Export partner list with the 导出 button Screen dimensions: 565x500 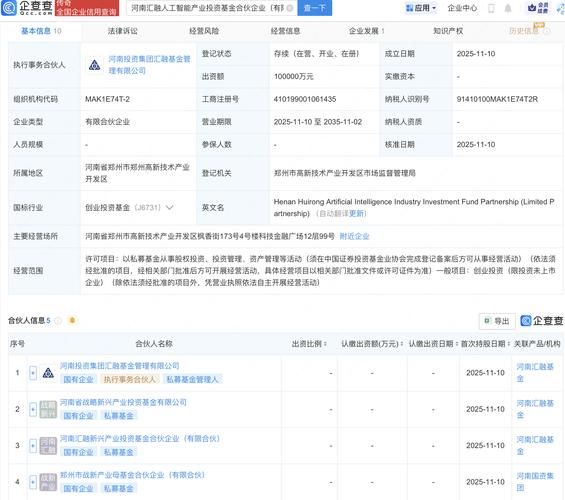pyautogui.click(x=497, y=321)
